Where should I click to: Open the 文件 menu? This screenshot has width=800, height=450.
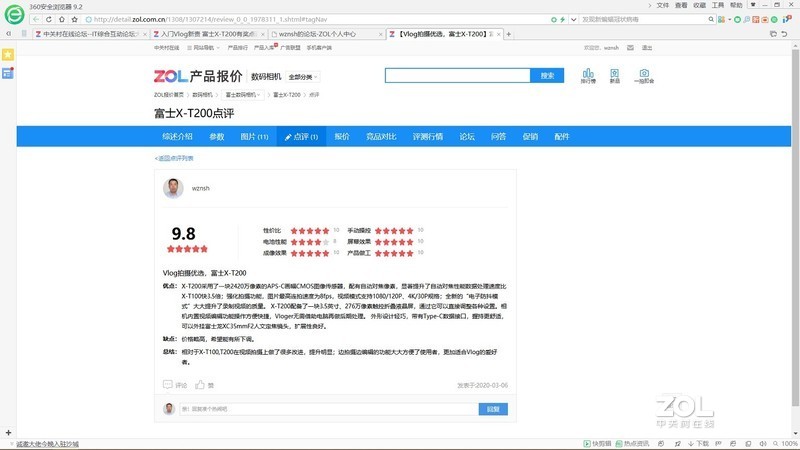(662, 5)
